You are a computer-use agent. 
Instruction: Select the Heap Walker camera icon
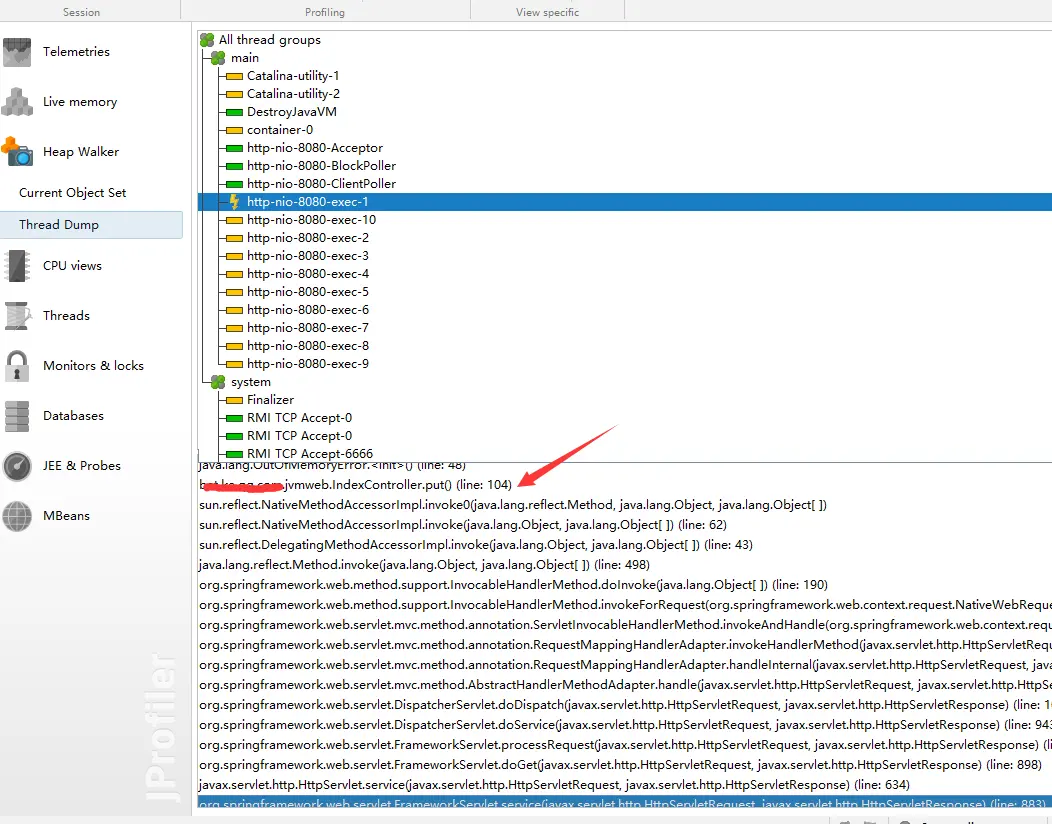(x=17, y=152)
